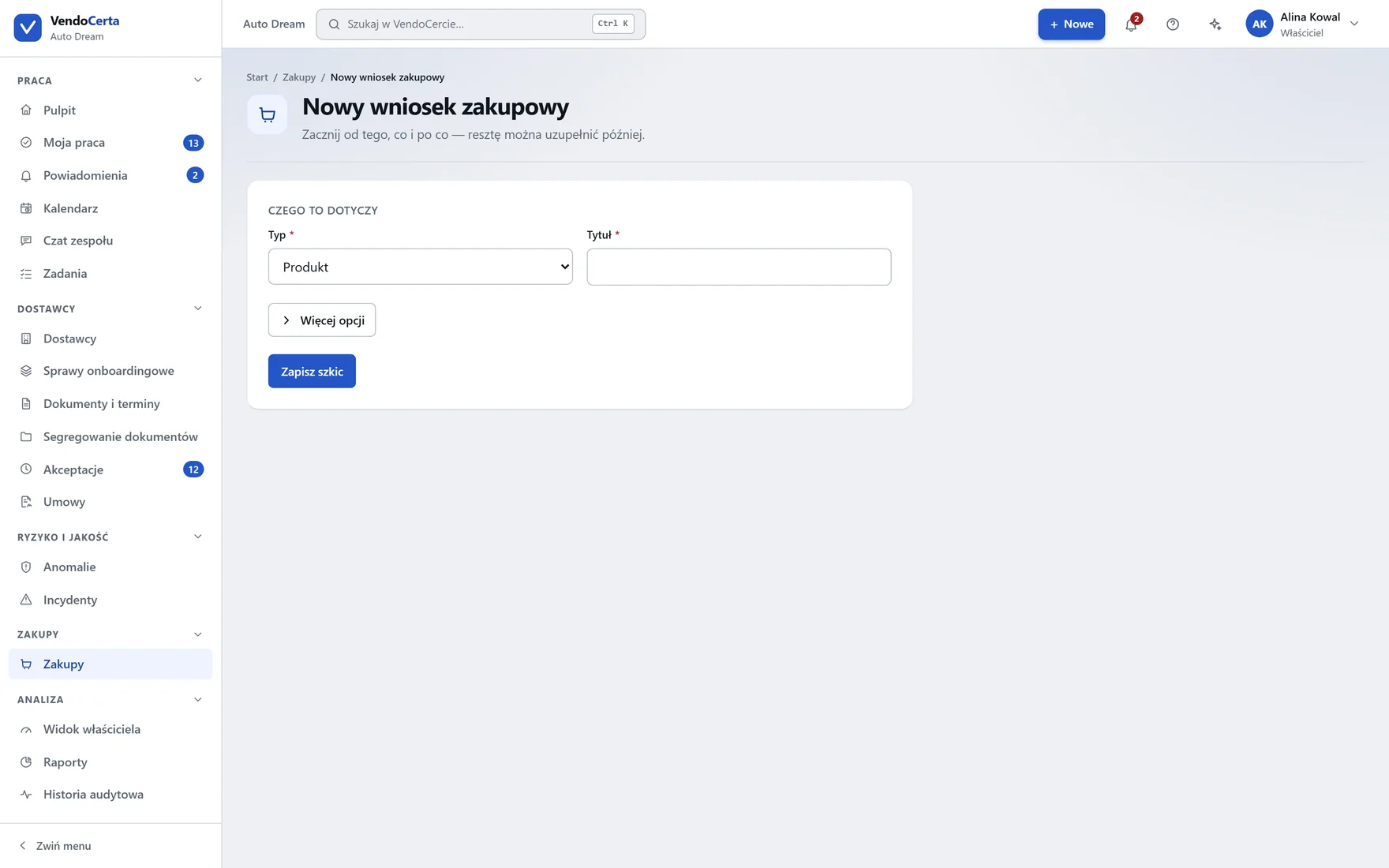Click the AK user avatar
1389x868 pixels.
click(1260, 24)
